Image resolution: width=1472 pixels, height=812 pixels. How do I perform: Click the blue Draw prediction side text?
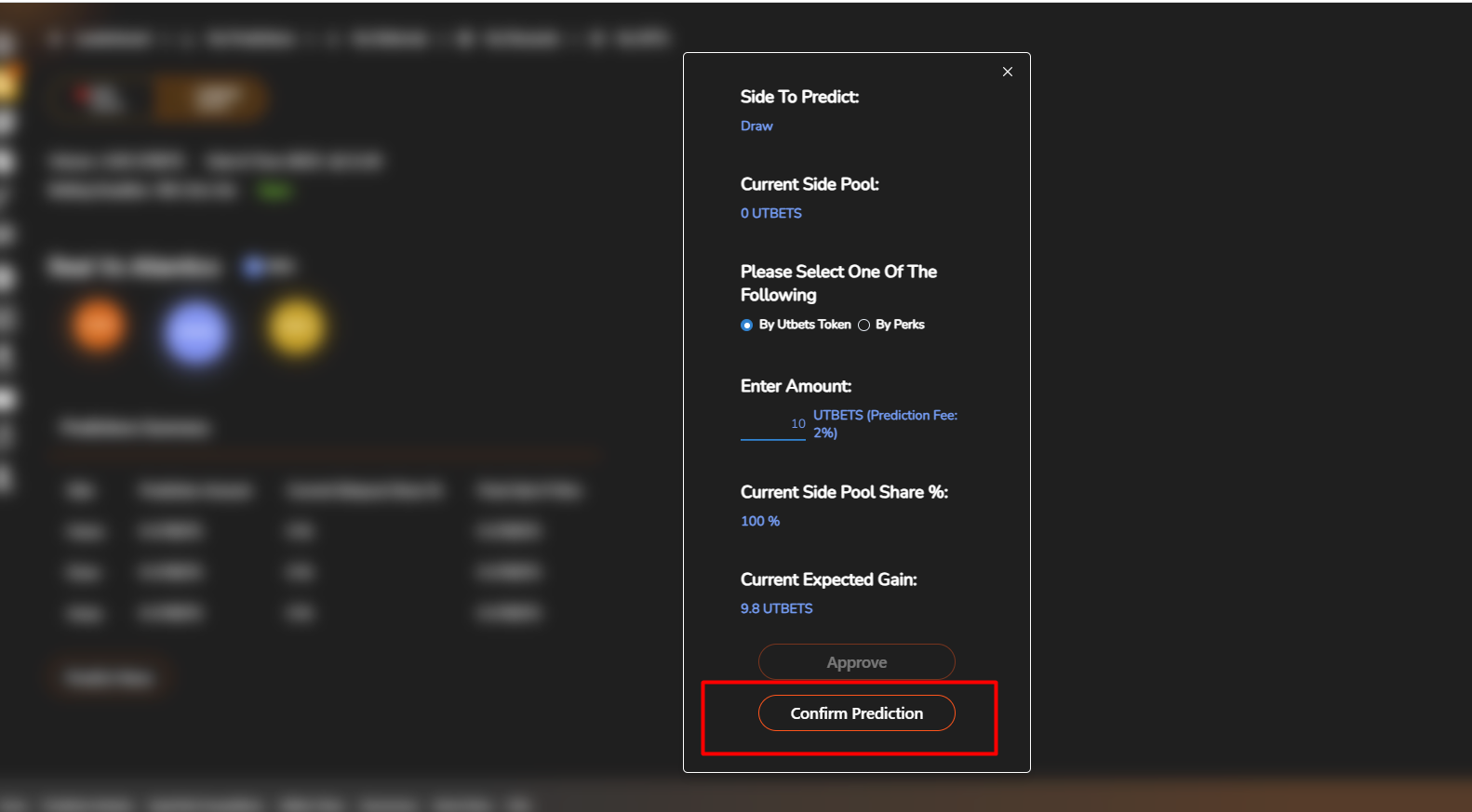[756, 126]
